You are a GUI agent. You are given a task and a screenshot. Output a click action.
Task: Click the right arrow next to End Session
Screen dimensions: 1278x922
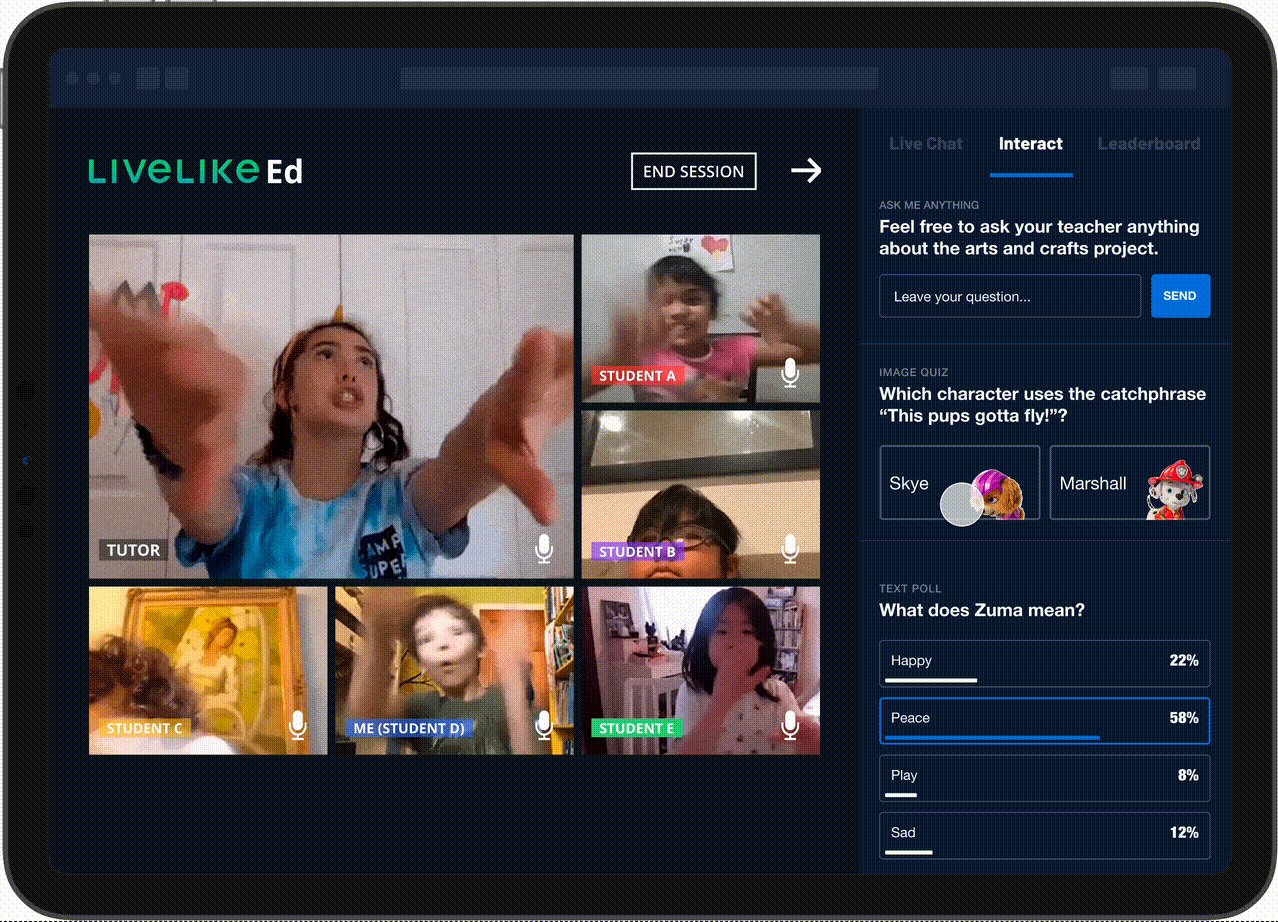pyautogui.click(x=806, y=171)
